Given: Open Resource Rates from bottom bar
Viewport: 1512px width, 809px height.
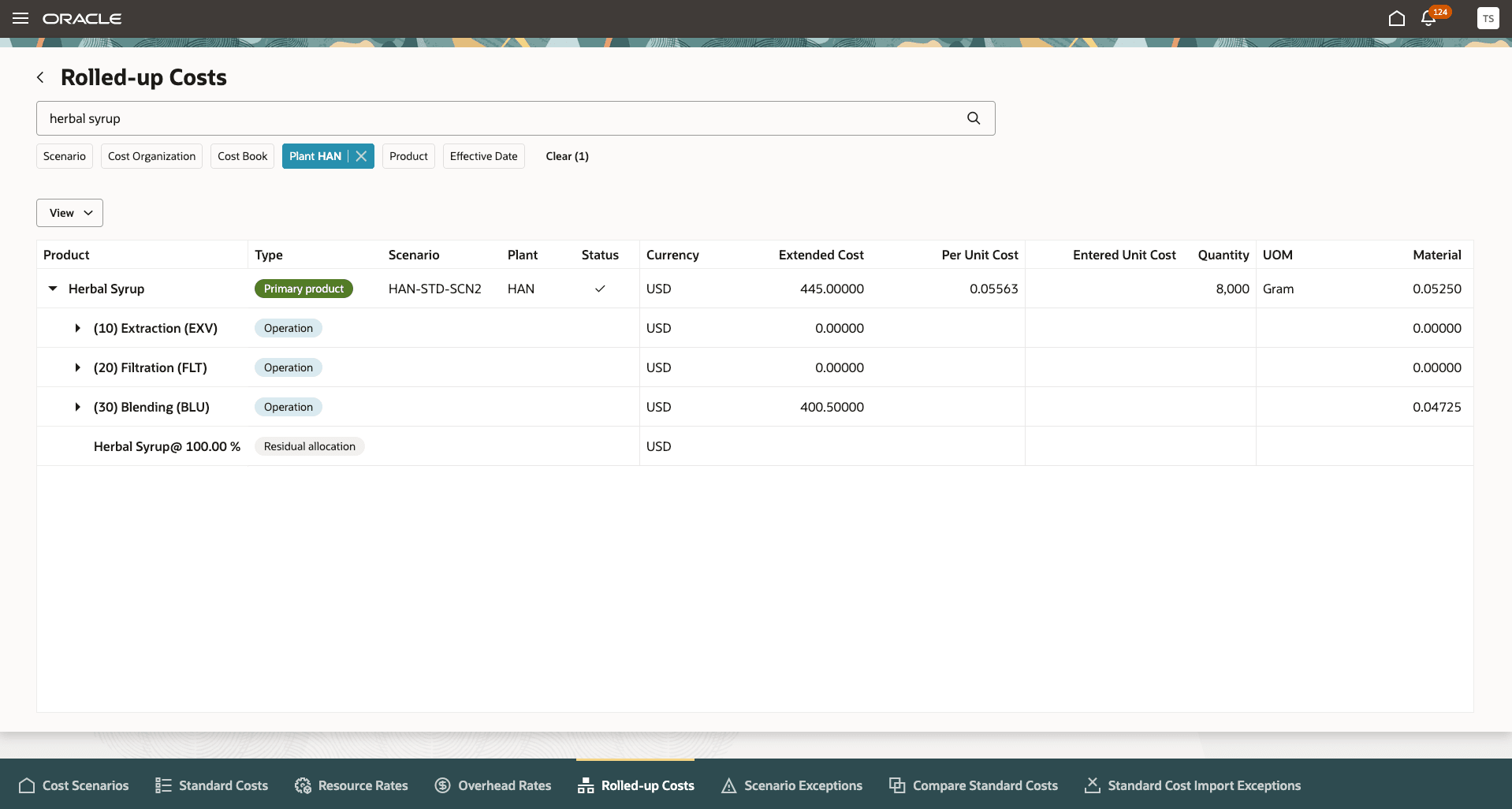Looking at the screenshot, I should point(351,785).
